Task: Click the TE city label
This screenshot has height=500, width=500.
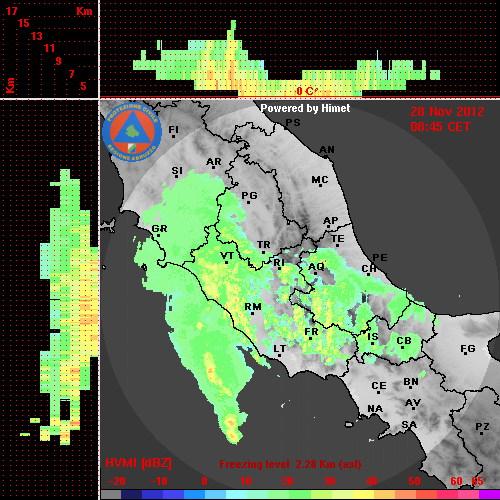Action: (x=338, y=239)
